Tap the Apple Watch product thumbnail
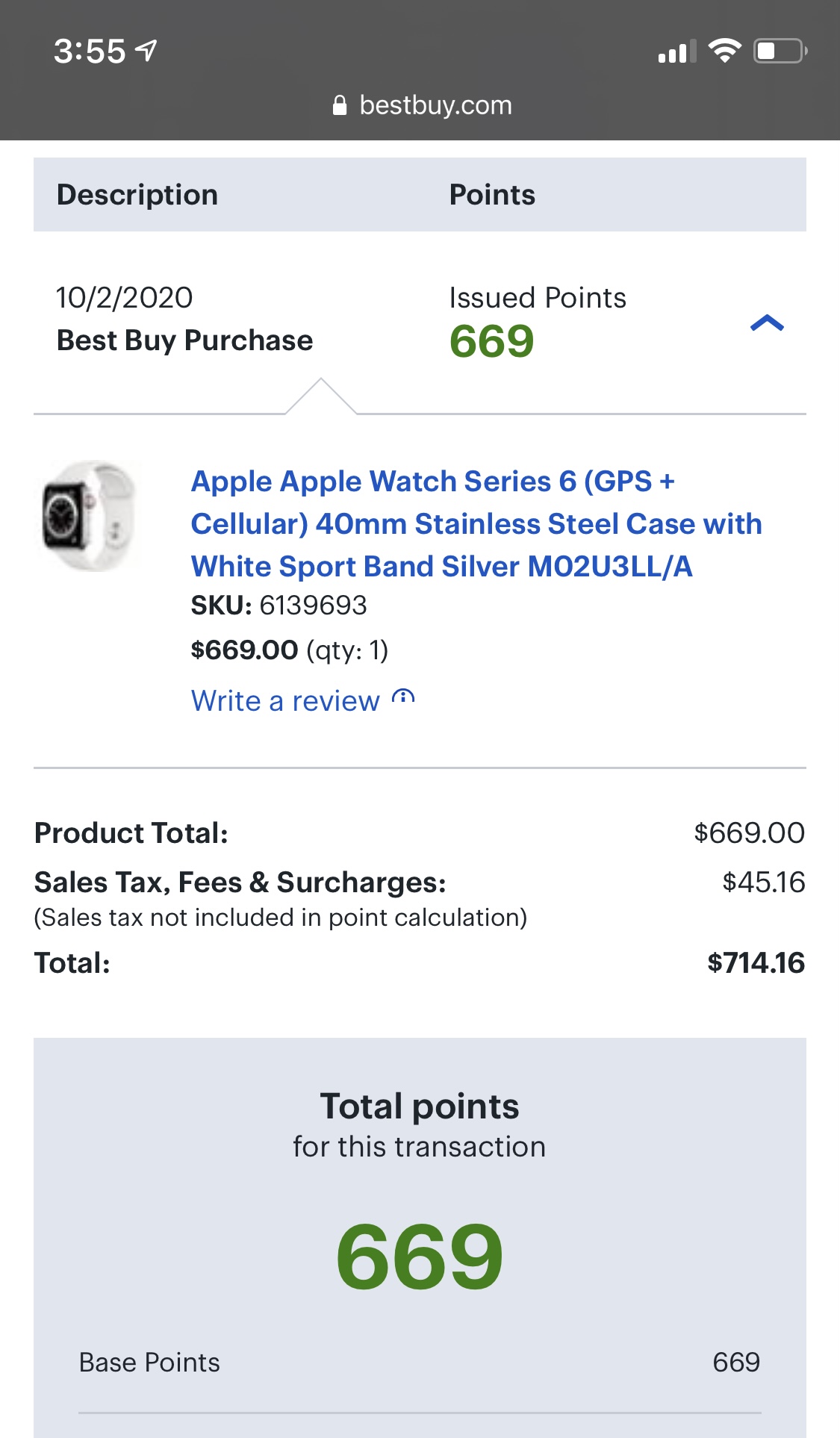Image resolution: width=840 pixels, height=1438 pixels. point(90,516)
